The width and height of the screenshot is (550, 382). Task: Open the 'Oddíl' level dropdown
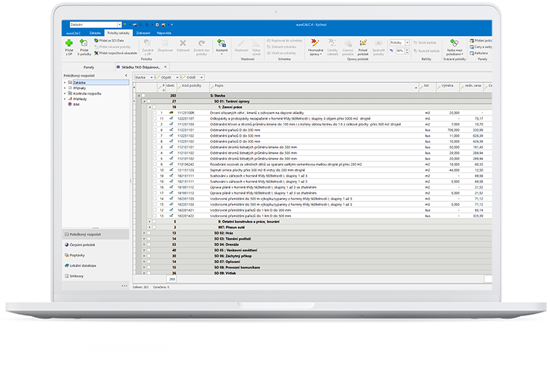click(201, 78)
